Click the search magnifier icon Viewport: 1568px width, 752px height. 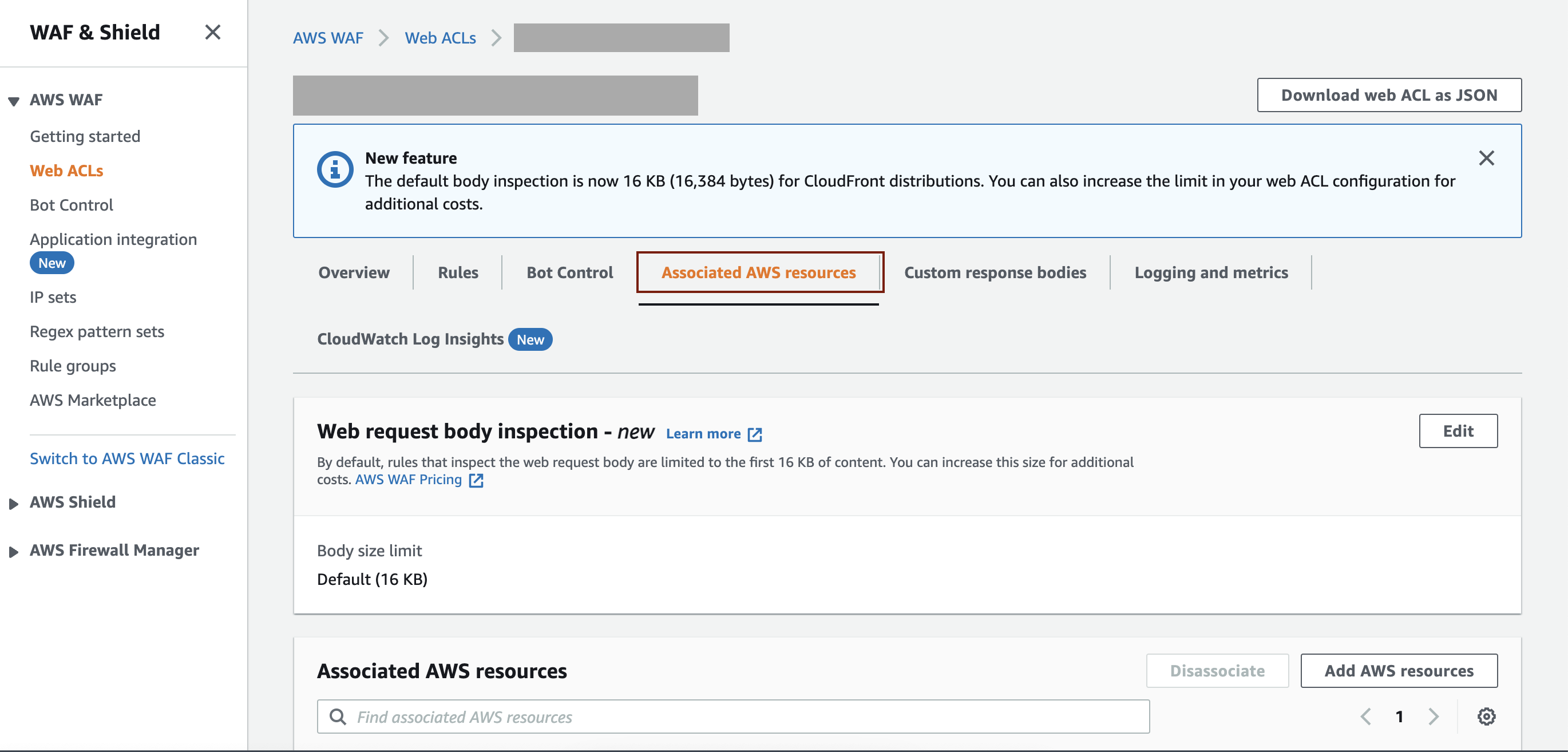(x=338, y=717)
